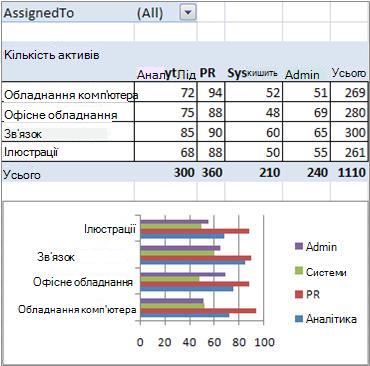Select the PR column header
370x366 pixels.
(208, 73)
